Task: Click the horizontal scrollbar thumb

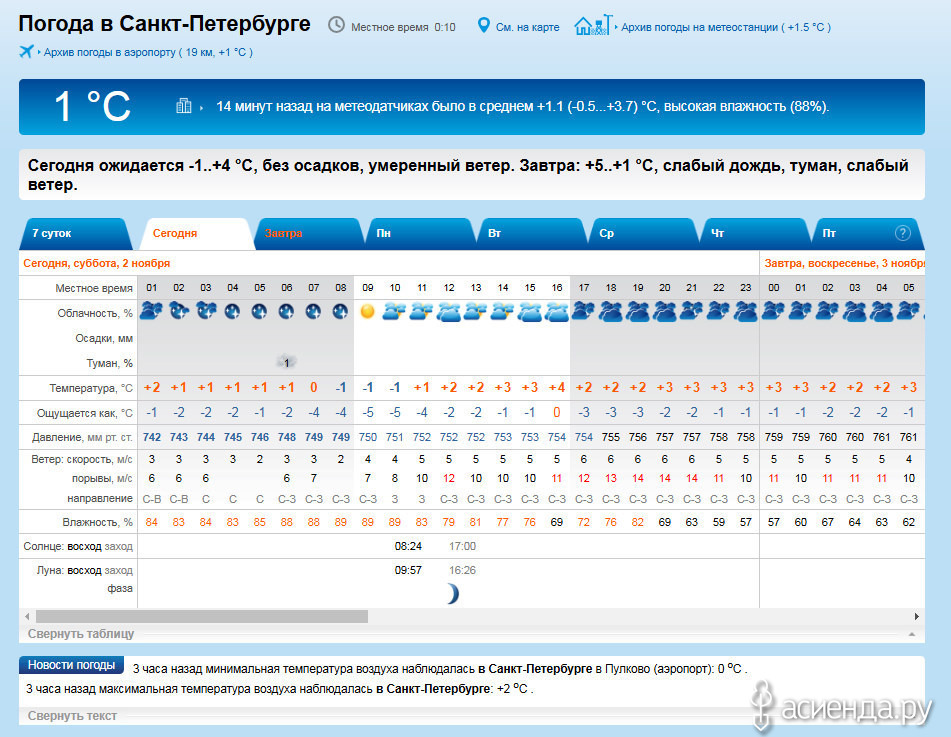Action: [x=202, y=616]
